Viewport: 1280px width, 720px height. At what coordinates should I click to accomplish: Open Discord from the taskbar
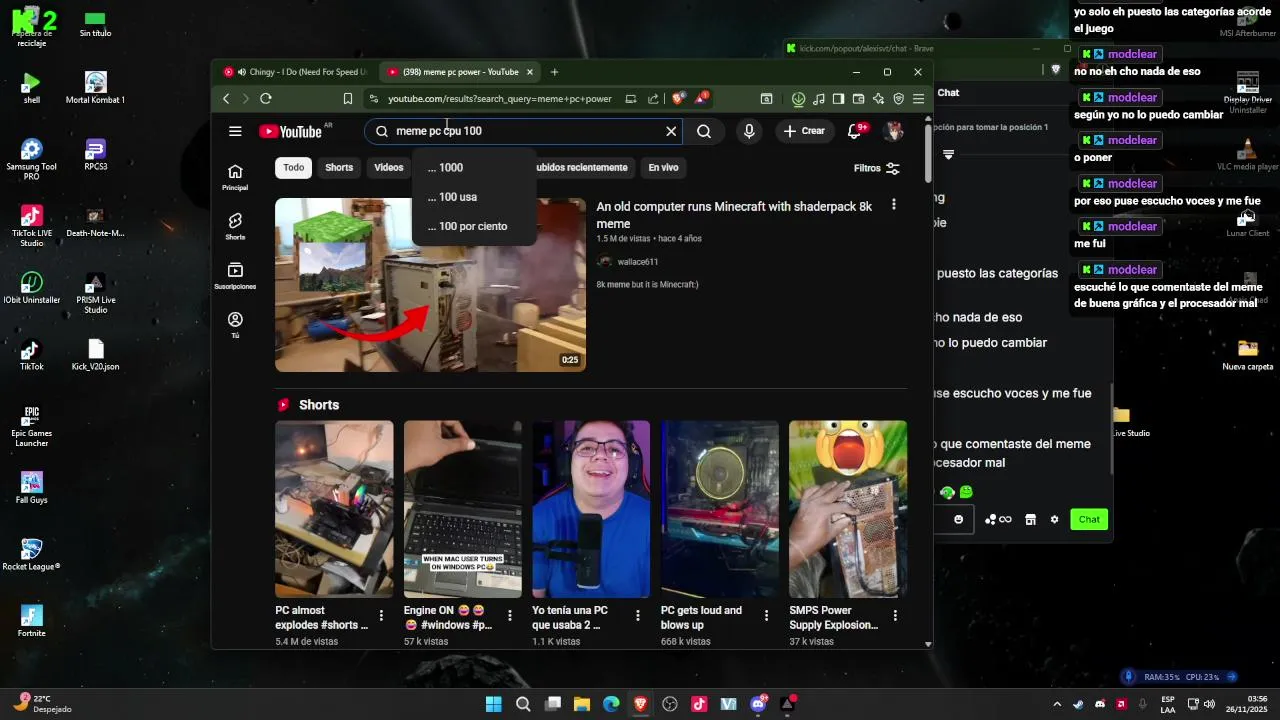click(x=758, y=704)
